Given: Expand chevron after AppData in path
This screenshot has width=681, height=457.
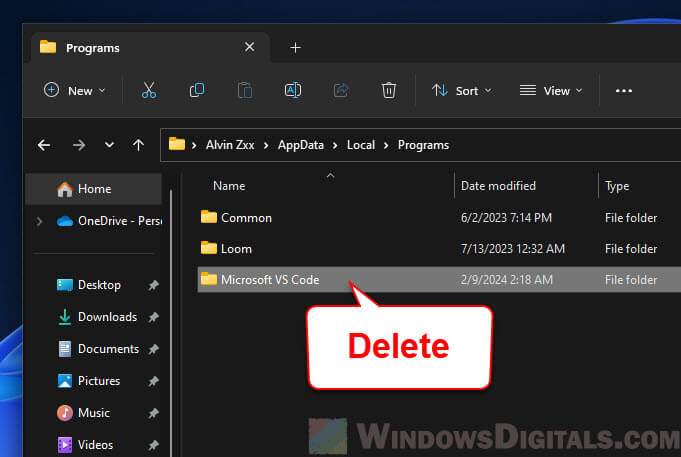Looking at the screenshot, I should 335,146.
